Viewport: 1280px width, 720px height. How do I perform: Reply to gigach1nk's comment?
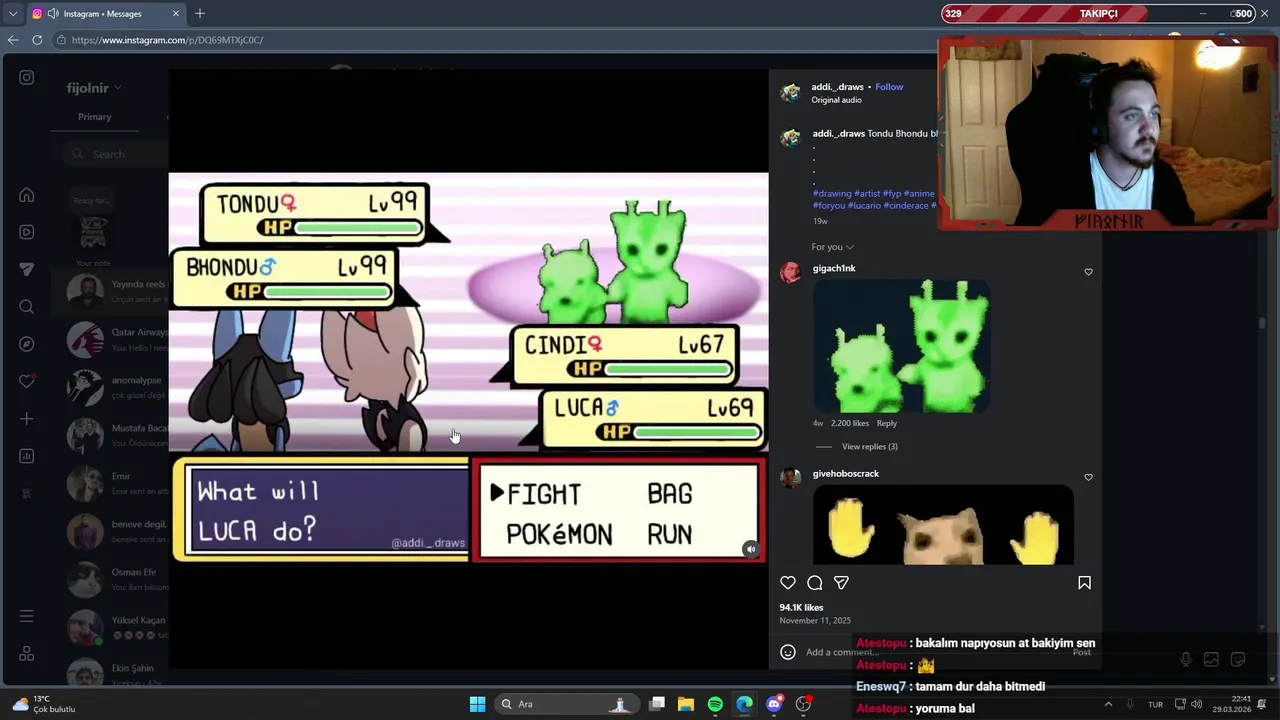[x=887, y=424]
